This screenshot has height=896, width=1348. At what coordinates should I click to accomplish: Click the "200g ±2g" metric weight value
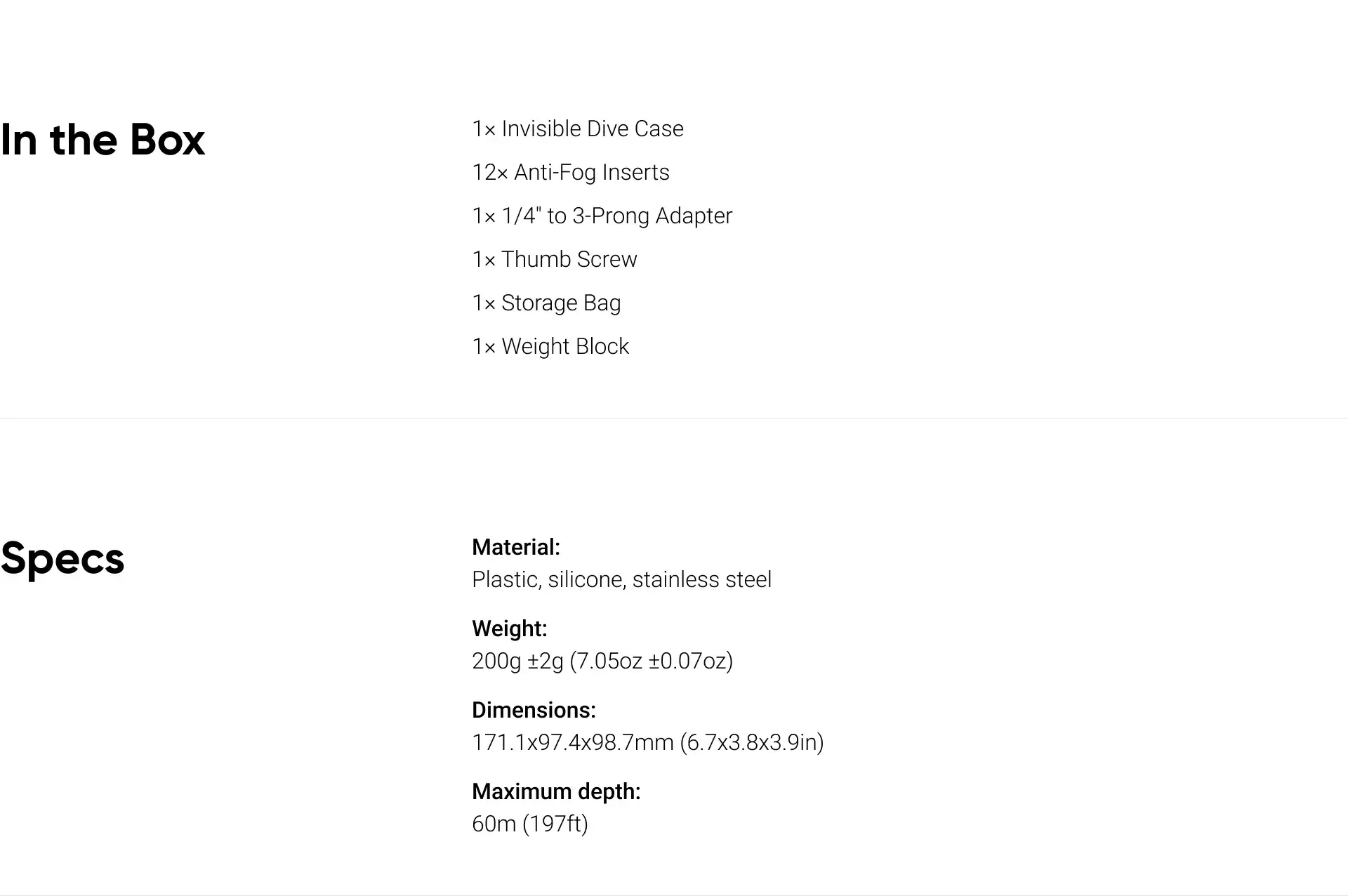click(517, 661)
